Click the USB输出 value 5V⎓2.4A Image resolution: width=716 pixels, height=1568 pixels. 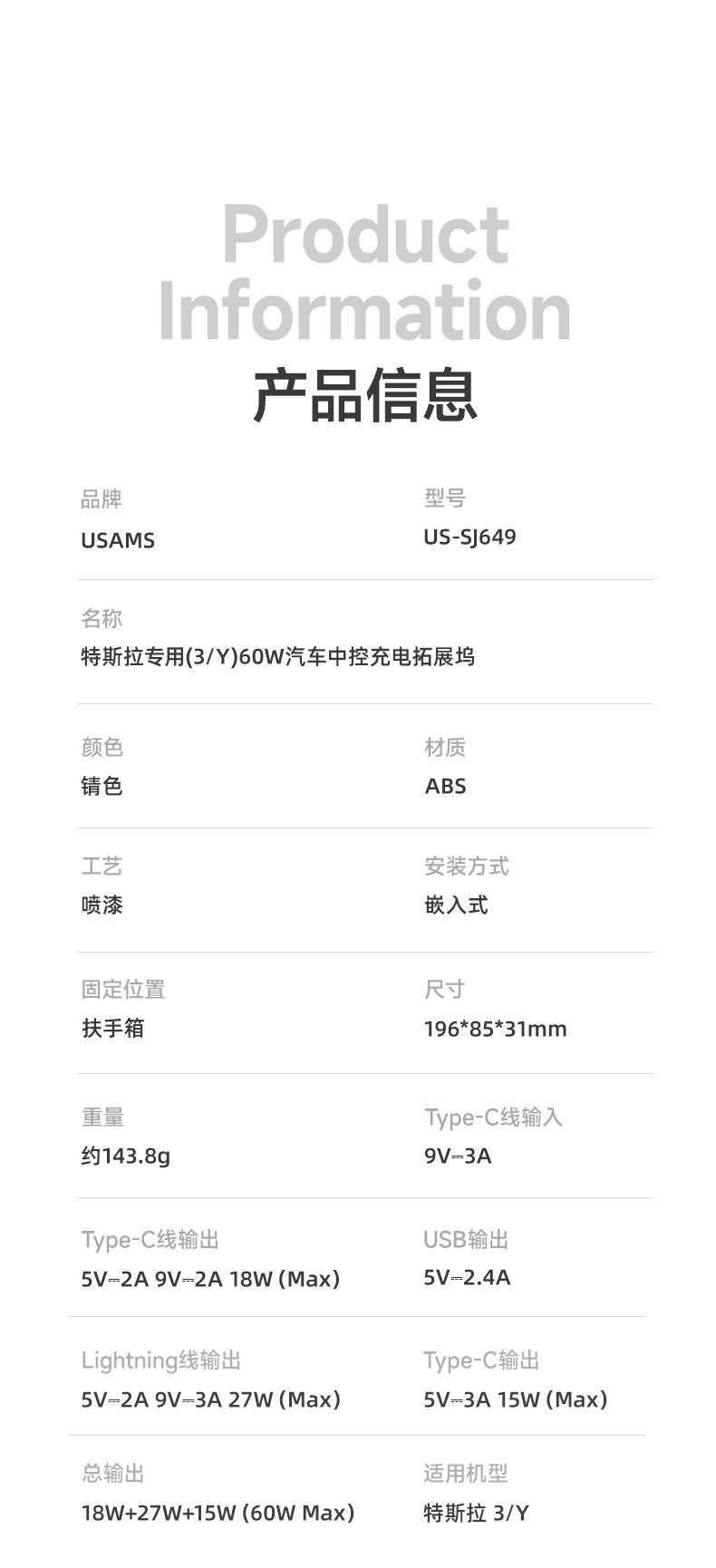(467, 1277)
